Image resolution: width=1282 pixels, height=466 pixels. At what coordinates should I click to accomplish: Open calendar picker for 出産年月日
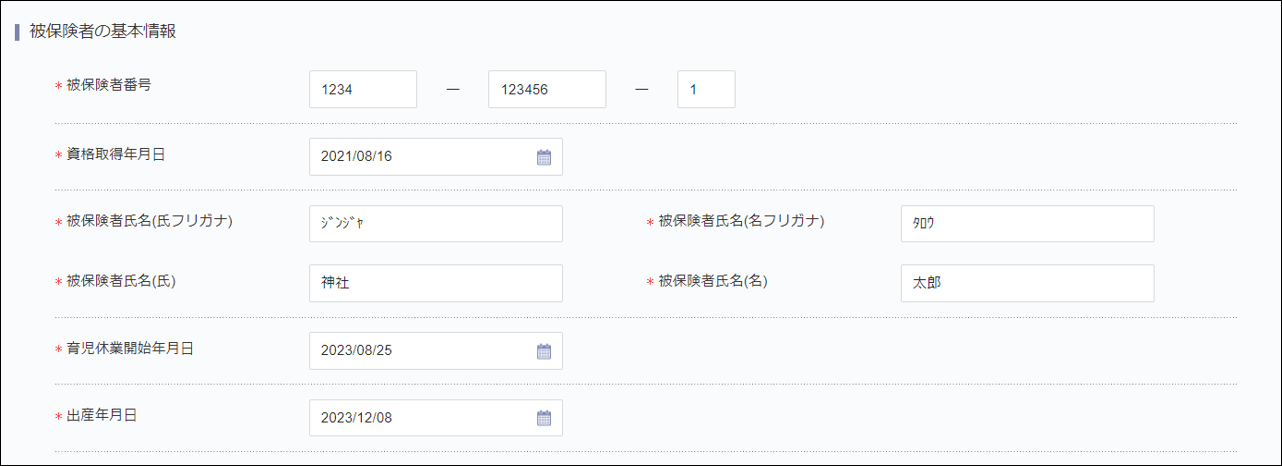point(544,418)
